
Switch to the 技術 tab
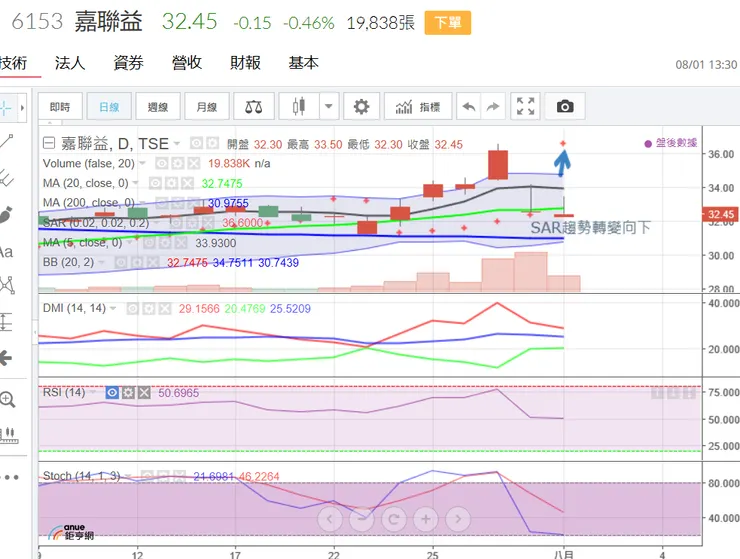click(x=13, y=63)
